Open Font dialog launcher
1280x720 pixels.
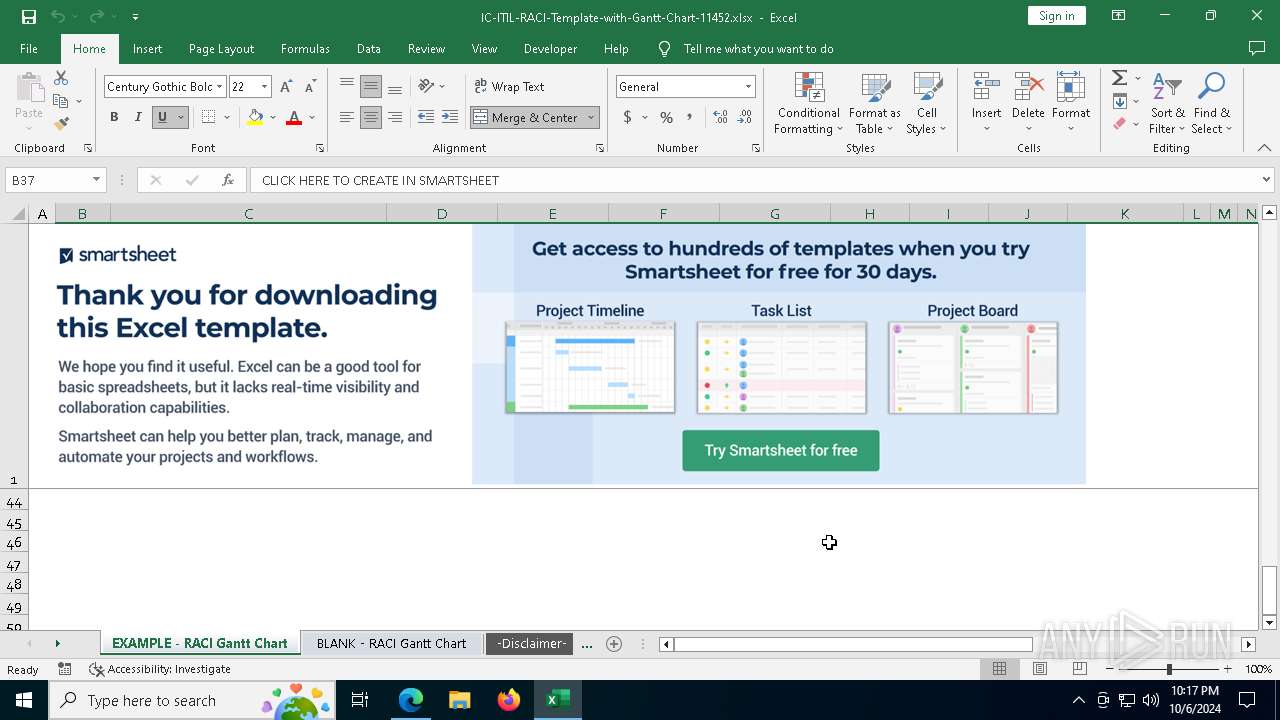coord(320,148)
